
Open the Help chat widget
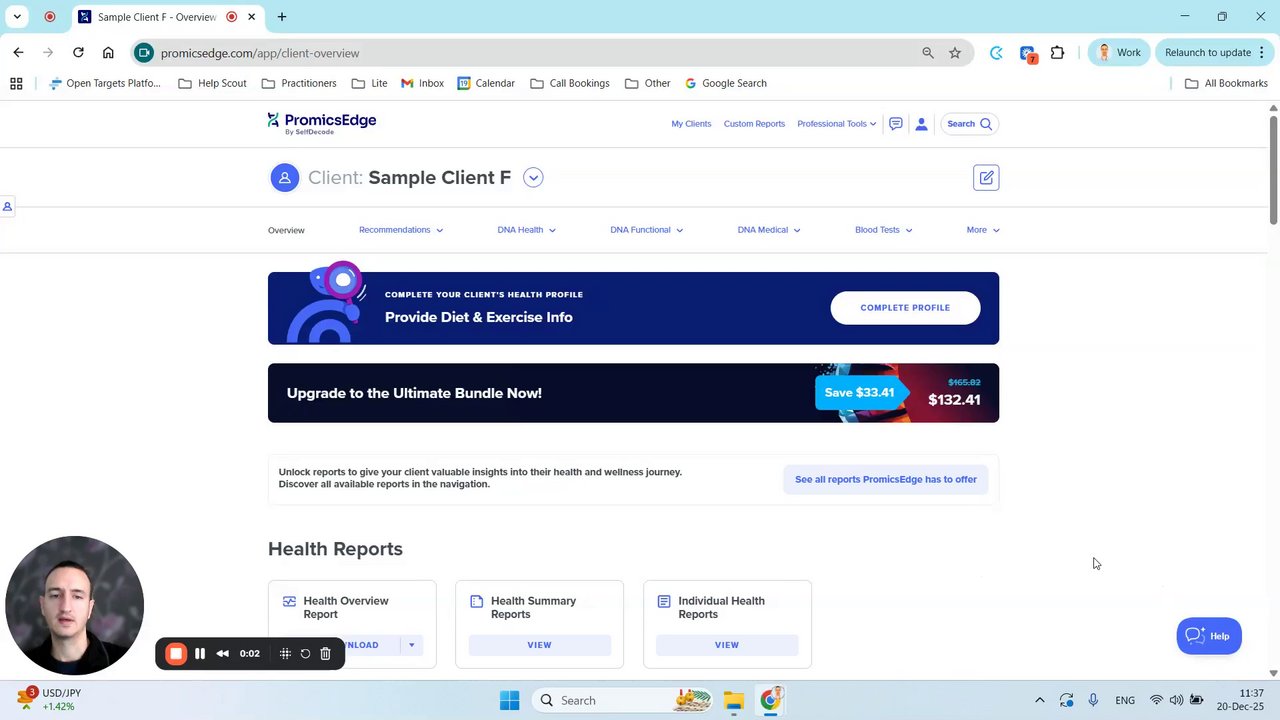pos(1209,636)
